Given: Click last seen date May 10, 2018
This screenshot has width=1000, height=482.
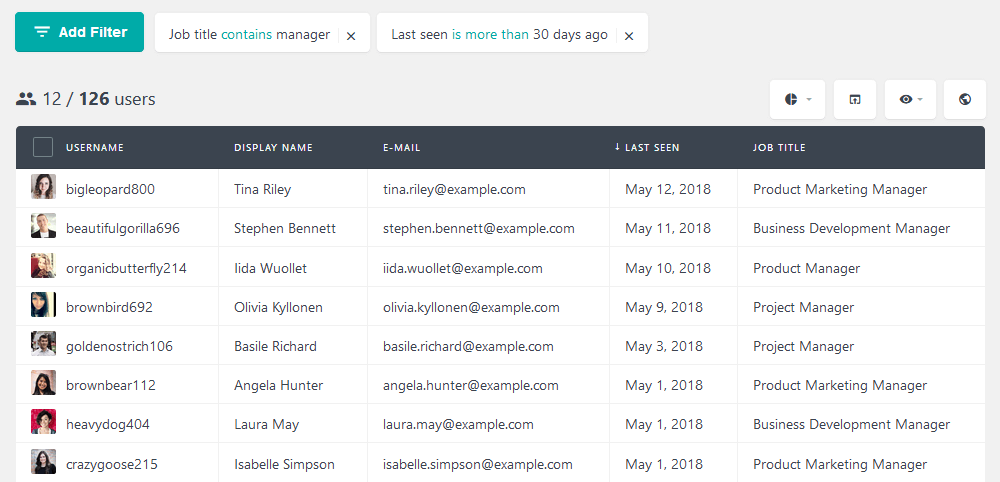Looking at the screenshot, I should pos(668,268).
